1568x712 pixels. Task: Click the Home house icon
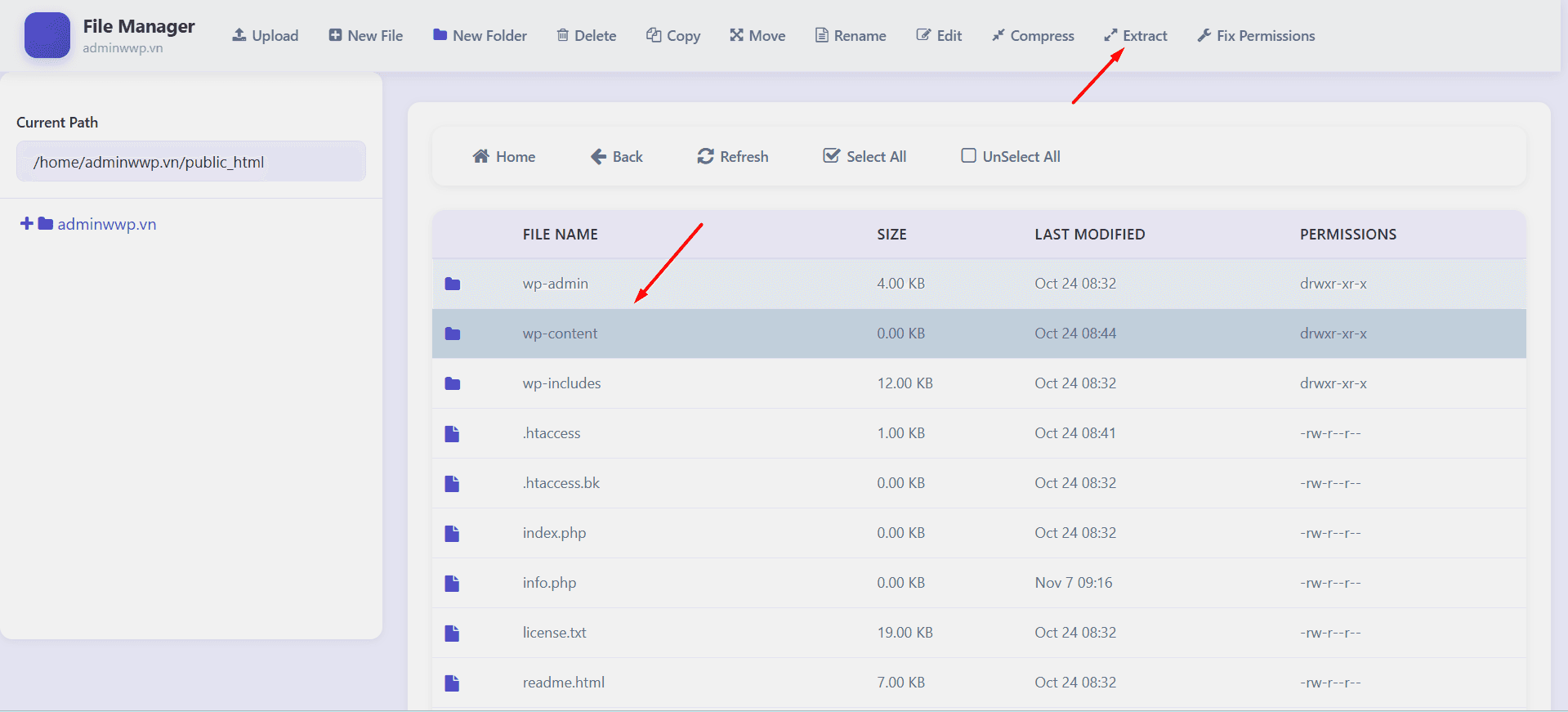(481, 156)
